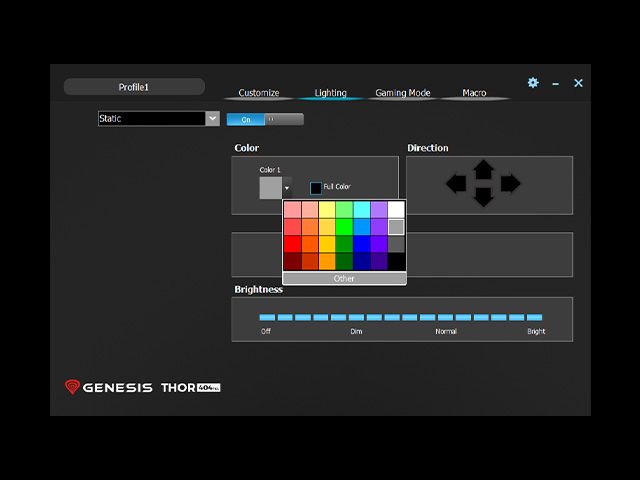This screenshot has height=480, width=640.
Task: Go to the Macro tab
Action: tap(474, 93)
